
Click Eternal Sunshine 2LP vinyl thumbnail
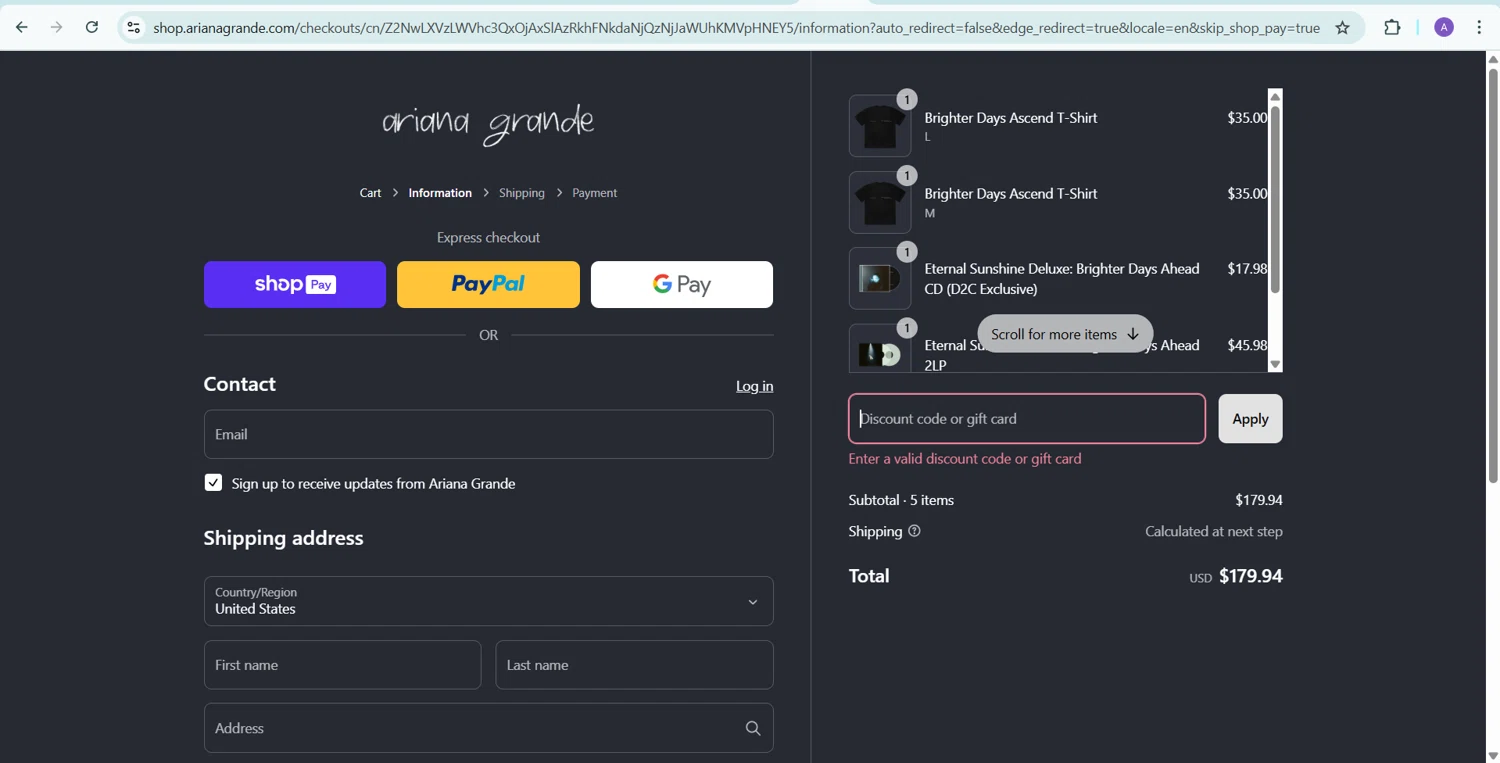point(880,349)
